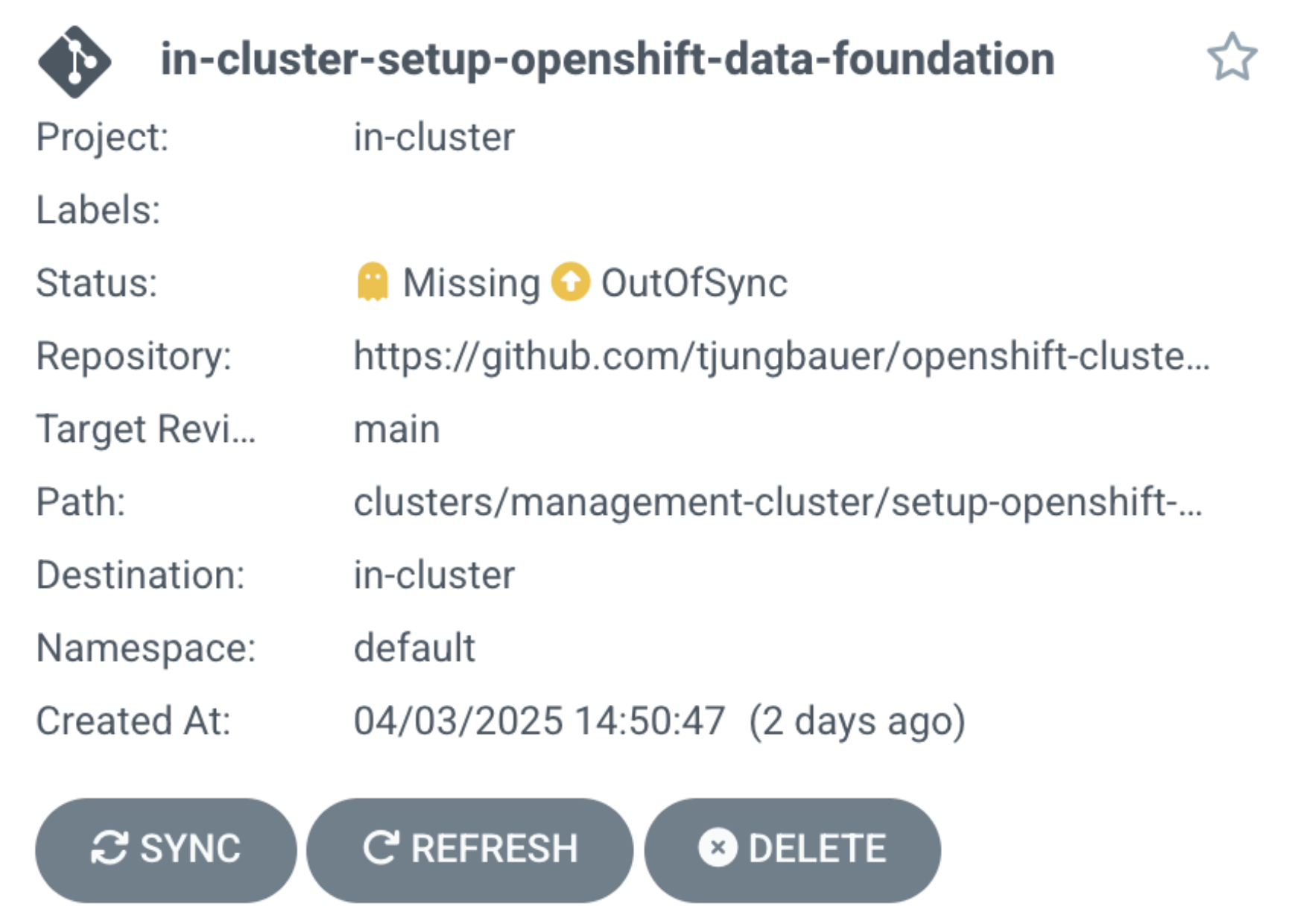Open the GitHub repository URL link
The image size is (1289, 924).
point(781,355)
